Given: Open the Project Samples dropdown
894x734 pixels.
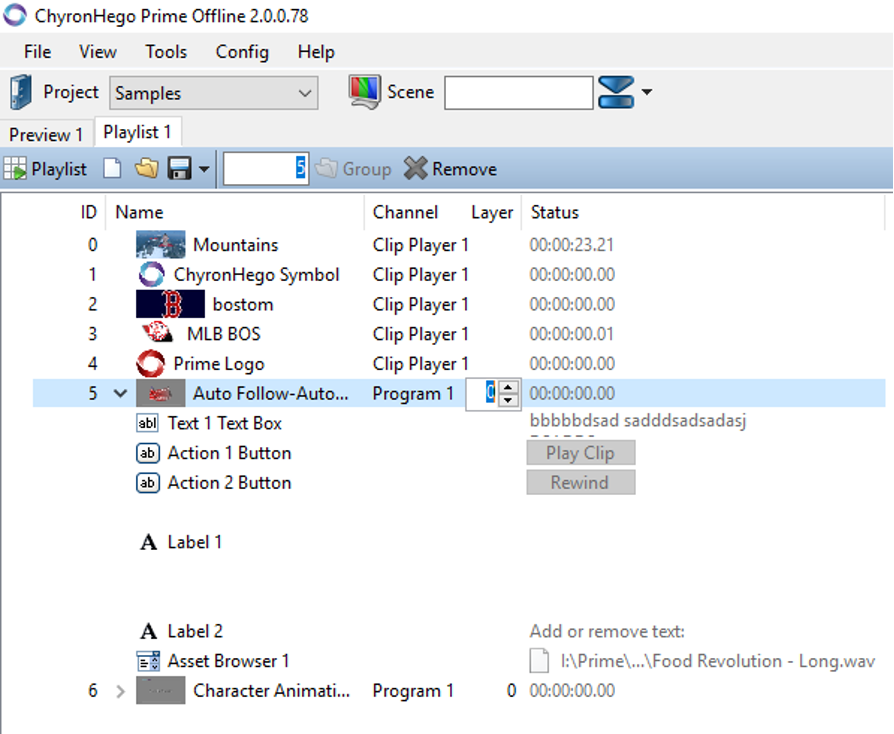Looking at the screenshot, I should click(x=305, y=93).
